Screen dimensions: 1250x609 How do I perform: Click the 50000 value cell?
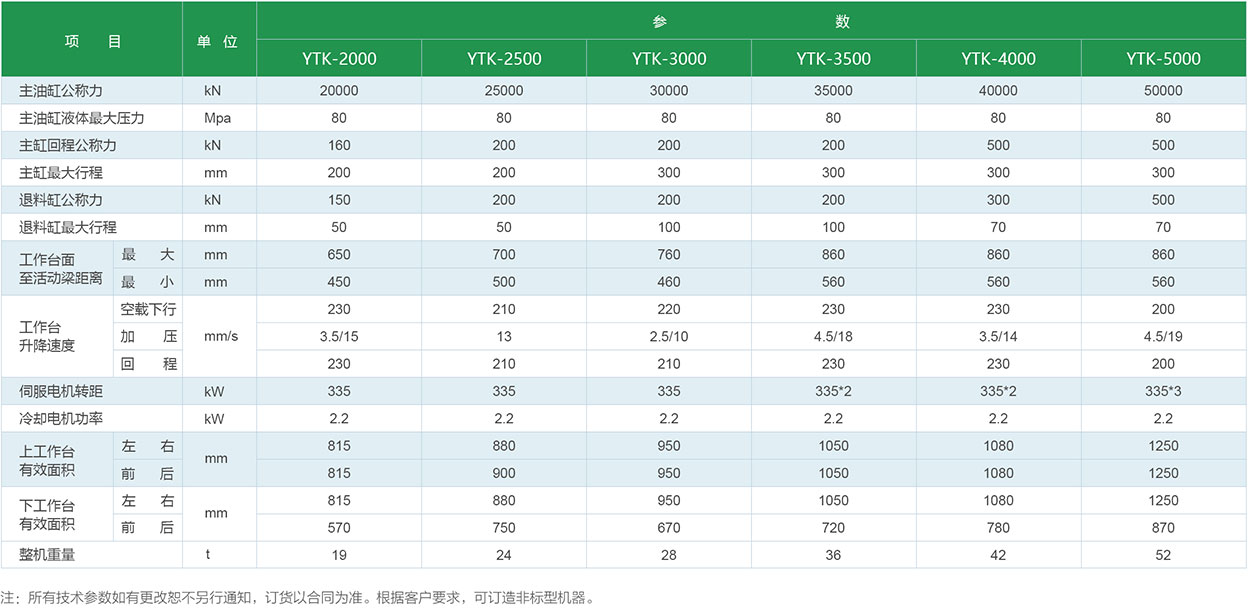click(1163, 91)
